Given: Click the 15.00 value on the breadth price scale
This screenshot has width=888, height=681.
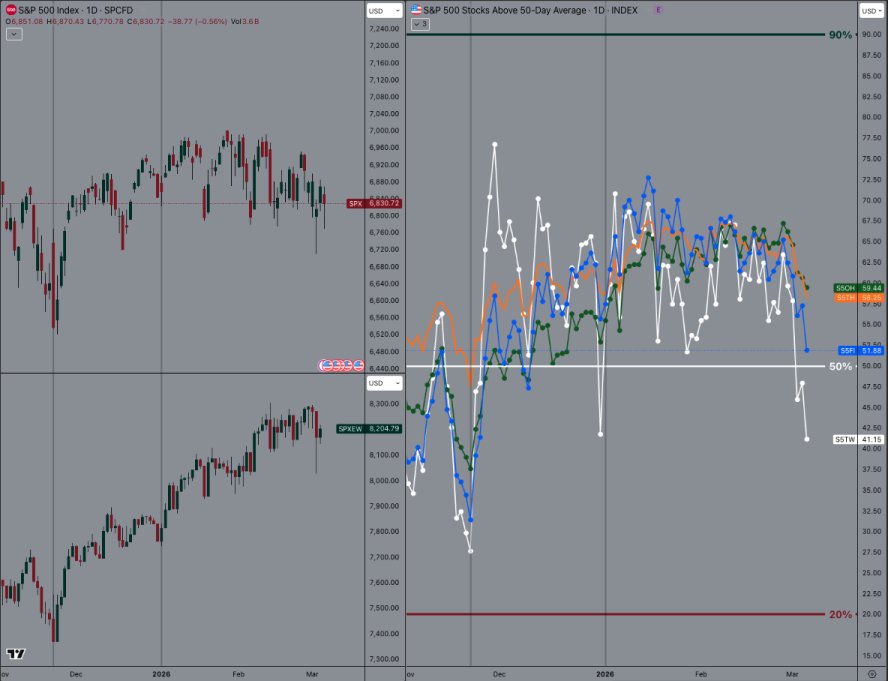Looking at the screenshot, I should (872, 656).
